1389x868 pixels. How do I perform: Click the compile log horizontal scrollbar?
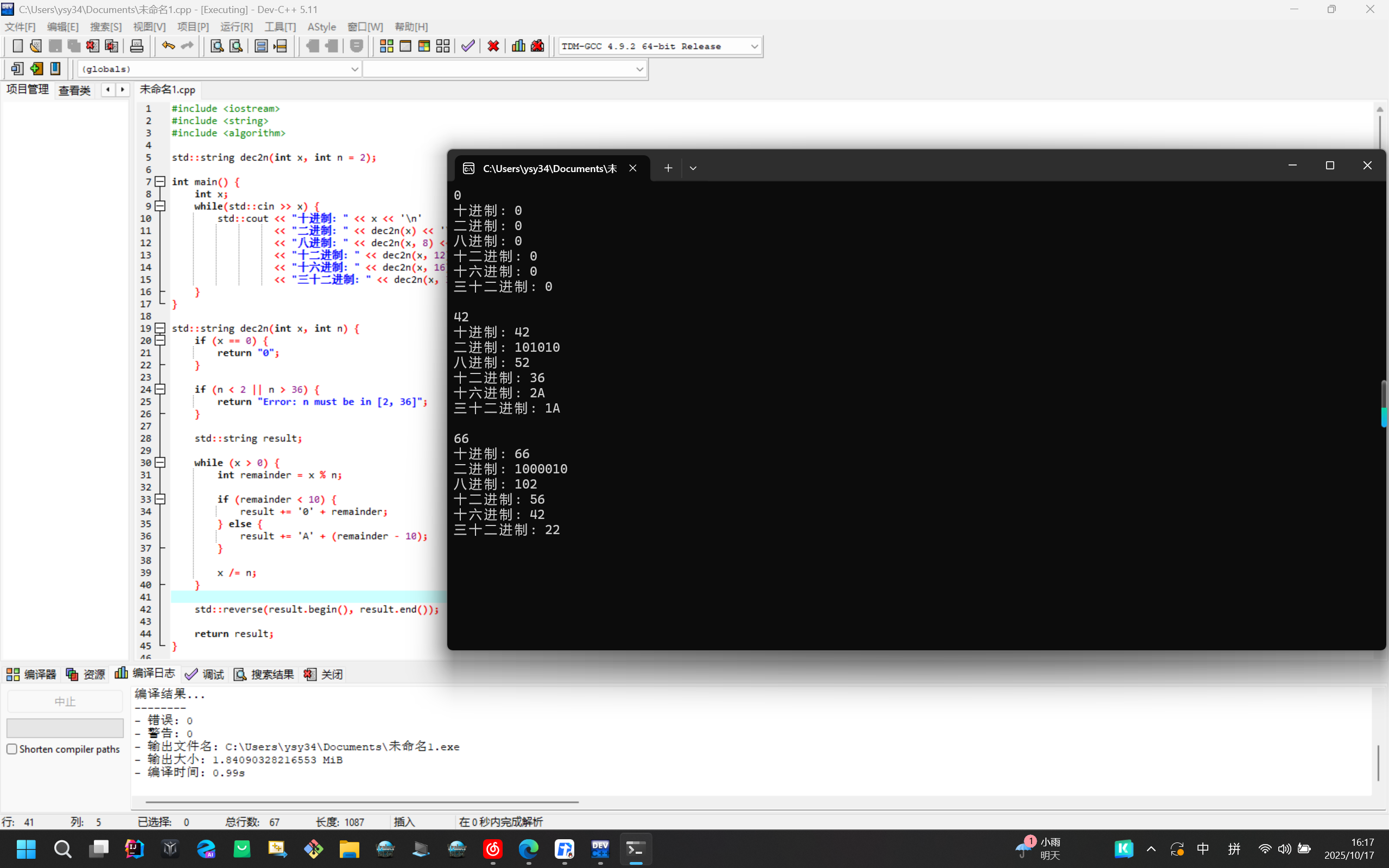[361, 802]
